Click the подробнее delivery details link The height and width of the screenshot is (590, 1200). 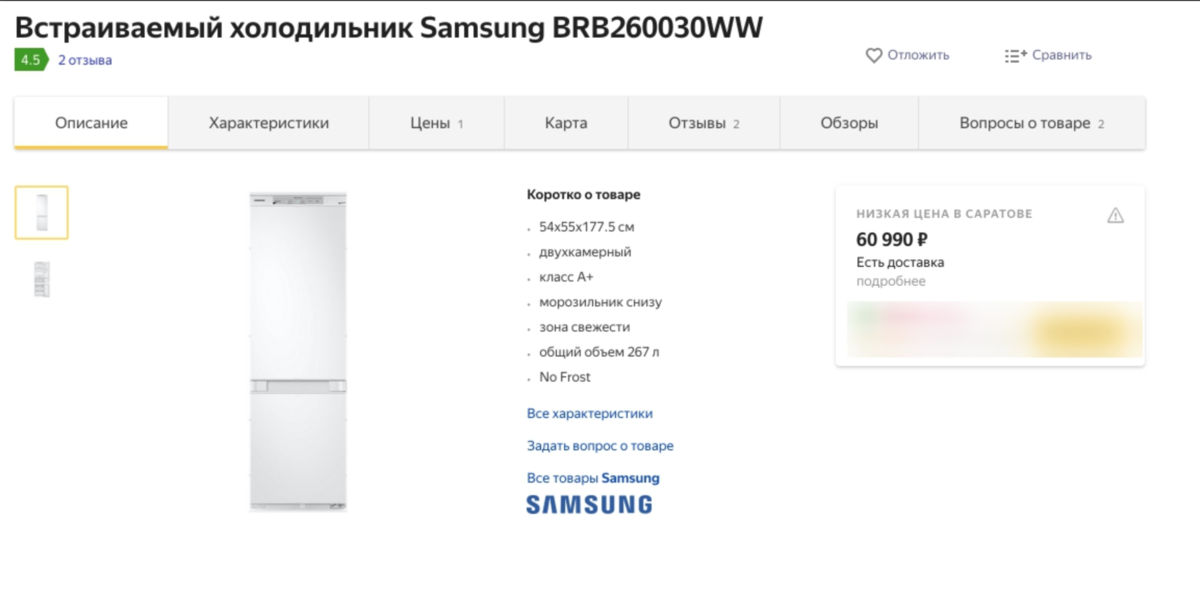[x=891, y=281]
